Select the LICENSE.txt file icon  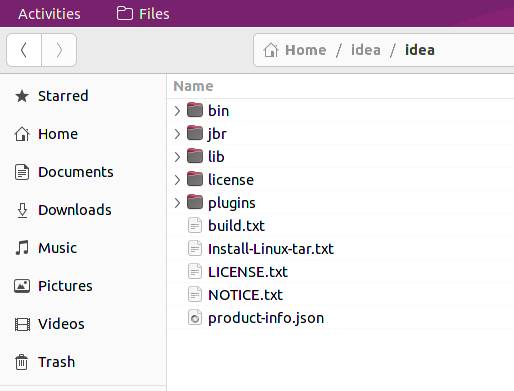[195, 271]
